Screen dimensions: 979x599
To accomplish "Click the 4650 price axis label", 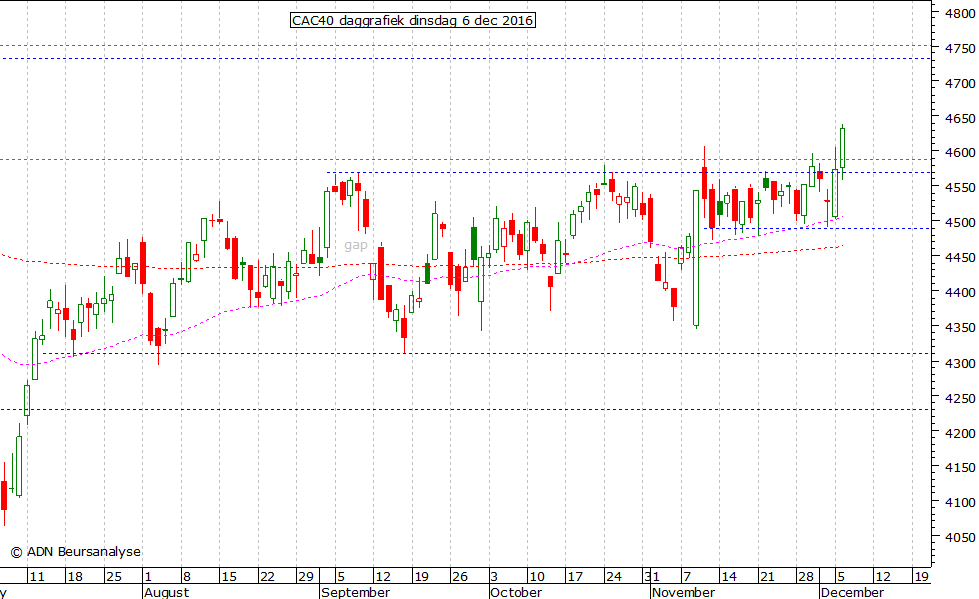I will click(x=959, y=118).
